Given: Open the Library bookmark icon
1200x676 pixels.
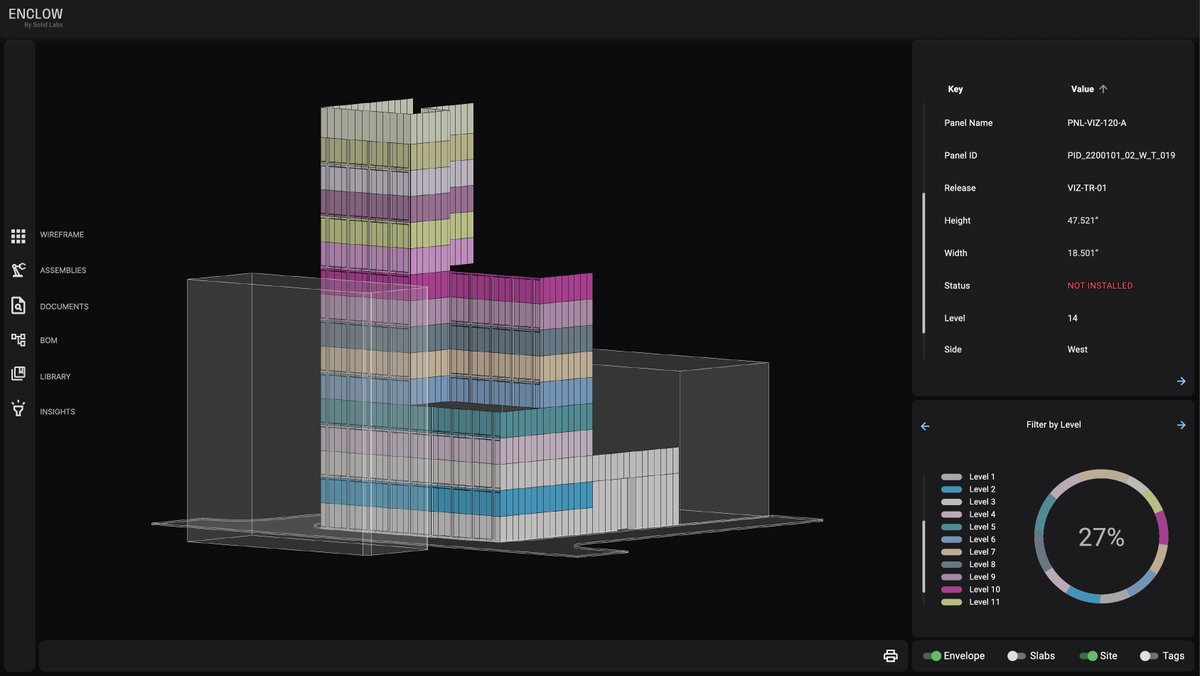Looking at the screenshot, I should (18, 374).
